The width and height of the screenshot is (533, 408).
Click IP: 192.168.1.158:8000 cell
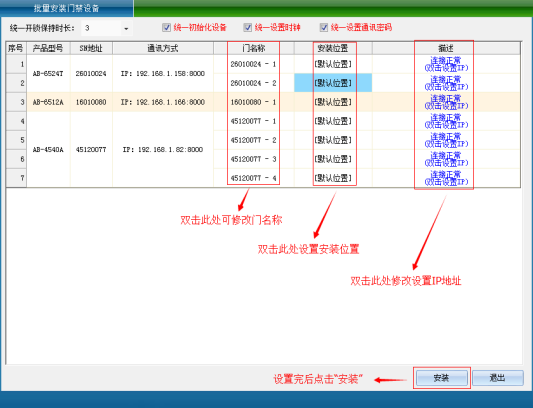point(163,73)
